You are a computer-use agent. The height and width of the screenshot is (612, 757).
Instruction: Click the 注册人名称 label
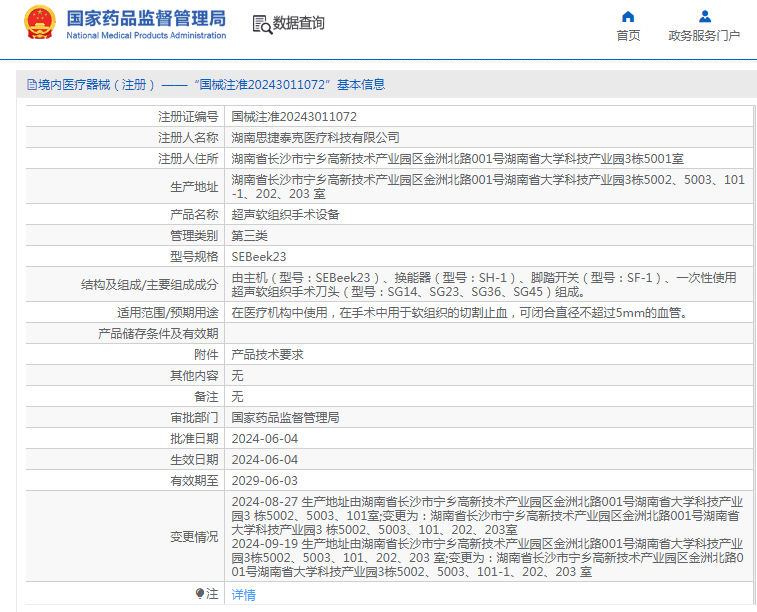click(x=188, y=138)
